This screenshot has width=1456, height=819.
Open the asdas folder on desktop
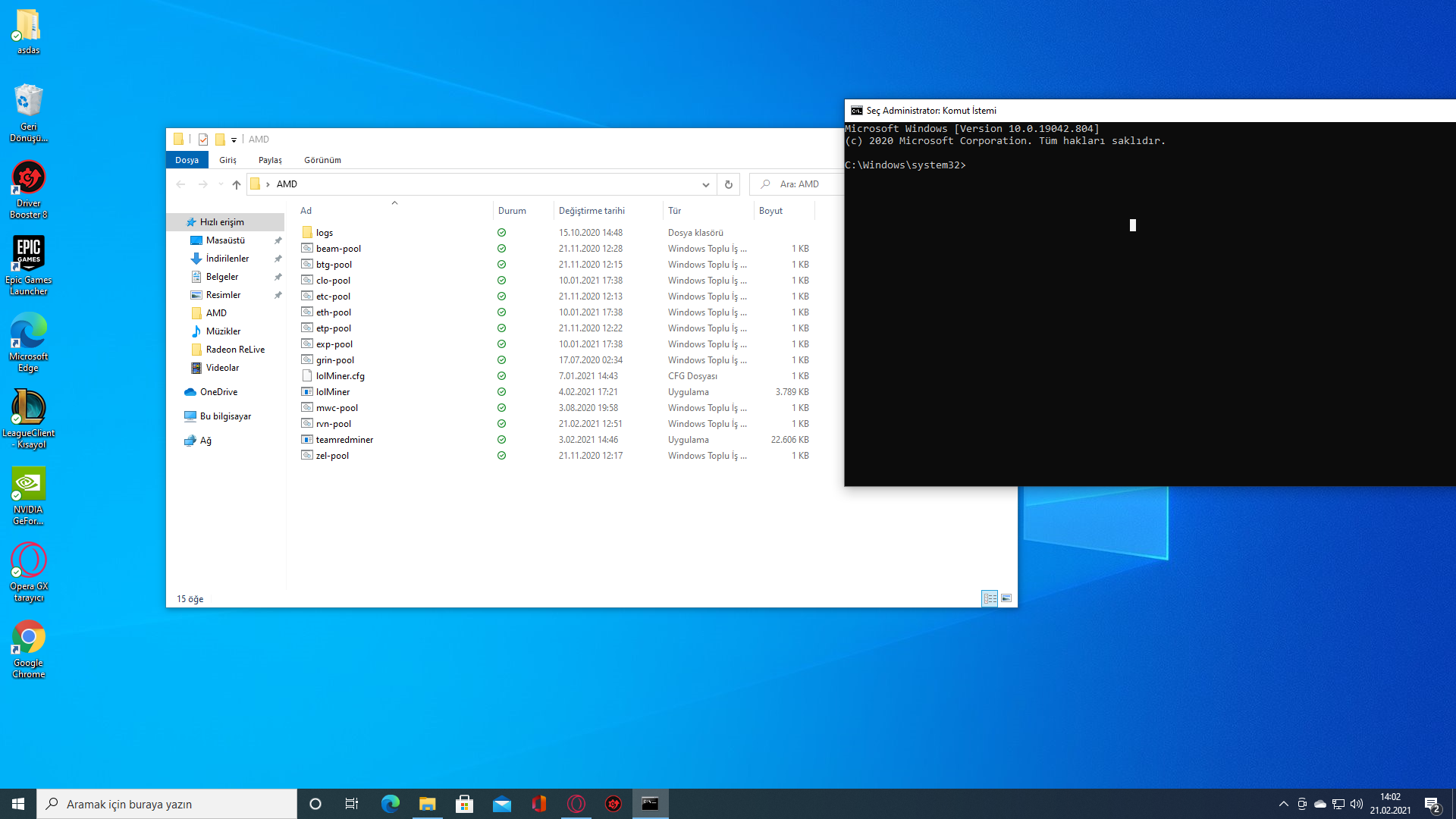(28, 32)
